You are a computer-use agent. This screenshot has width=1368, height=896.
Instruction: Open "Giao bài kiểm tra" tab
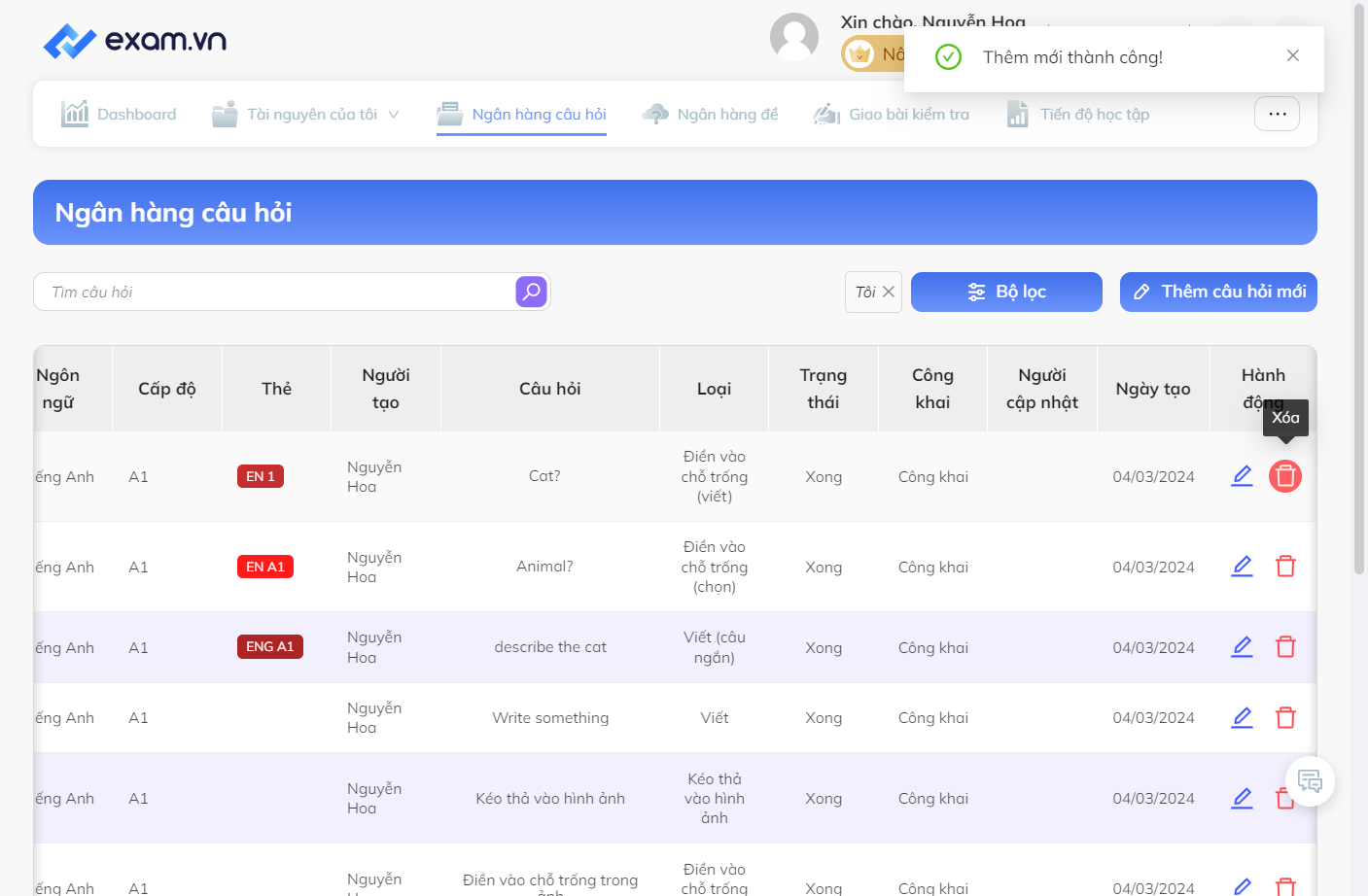(892, 115)
